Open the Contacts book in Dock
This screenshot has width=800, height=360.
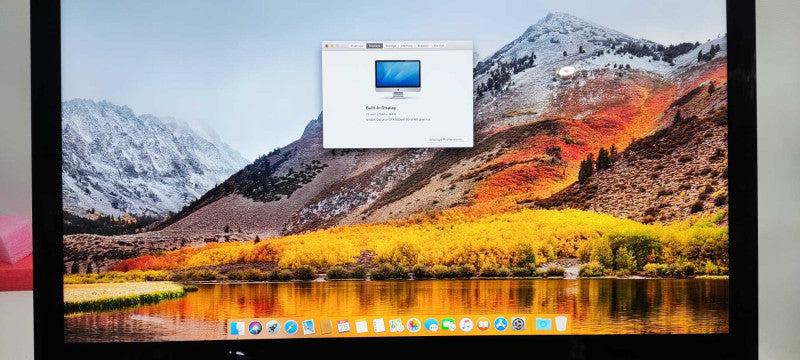tap(326, 327)
